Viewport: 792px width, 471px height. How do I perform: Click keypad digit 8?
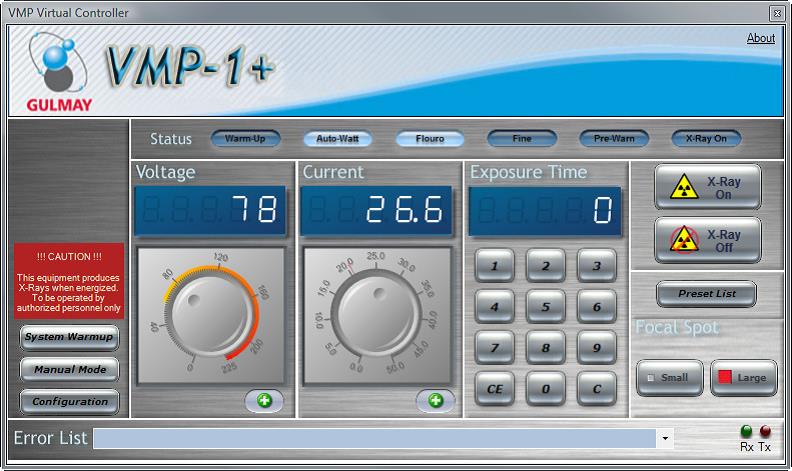click(546, 348)
